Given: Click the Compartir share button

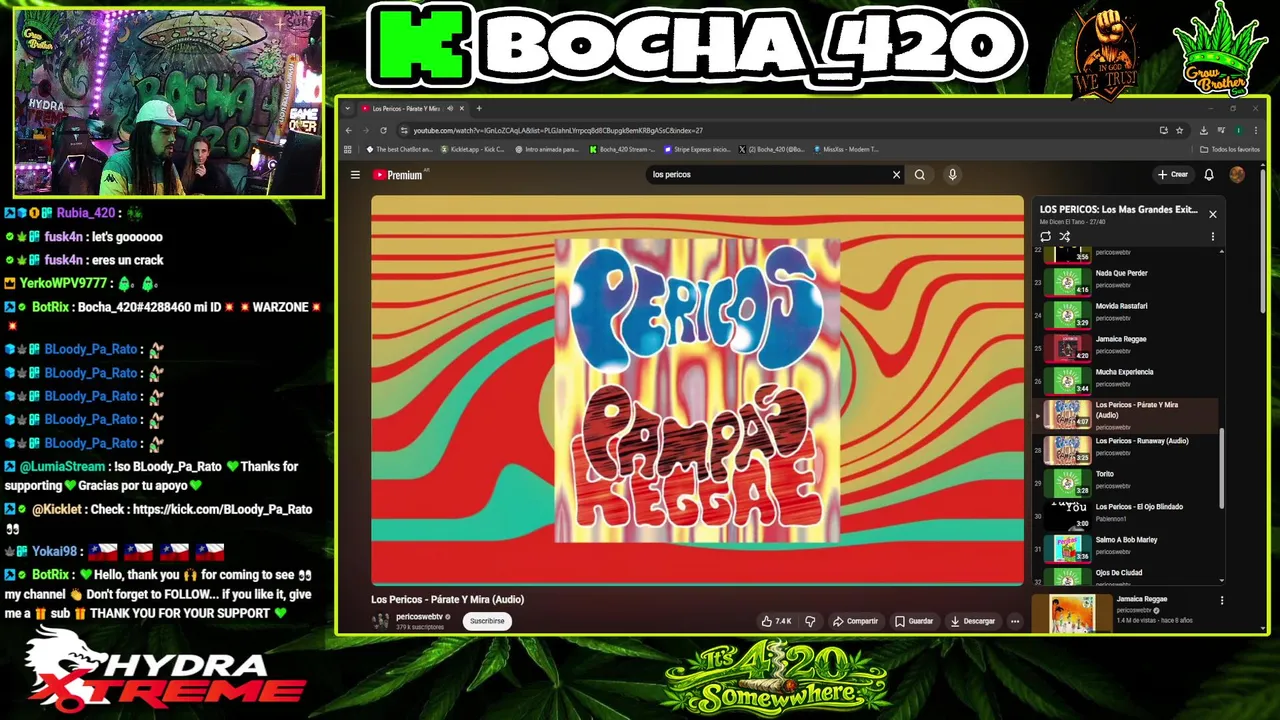Looking at the screenshot, I should (x=855, y=621).
